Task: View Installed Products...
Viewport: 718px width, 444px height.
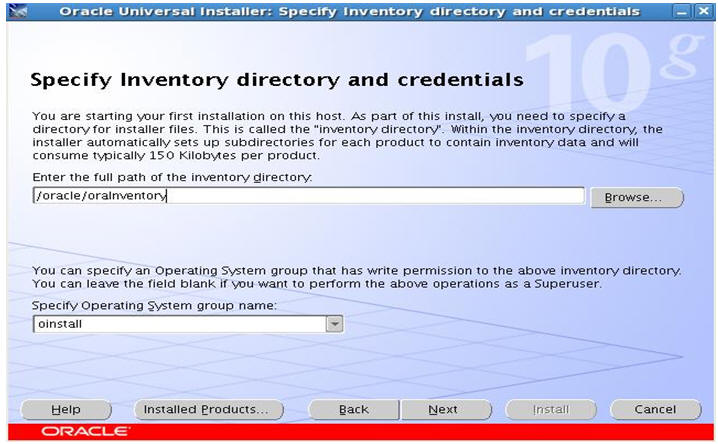Action: click(x=208, y=410)
